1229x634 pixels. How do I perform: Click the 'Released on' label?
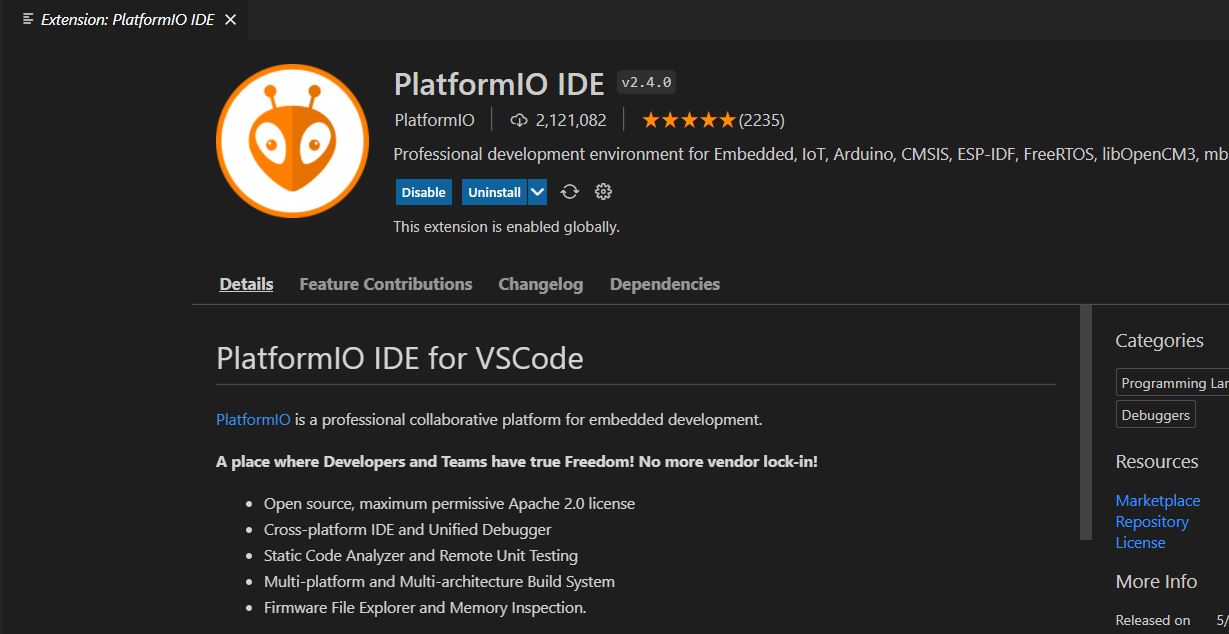[1153, 620]
